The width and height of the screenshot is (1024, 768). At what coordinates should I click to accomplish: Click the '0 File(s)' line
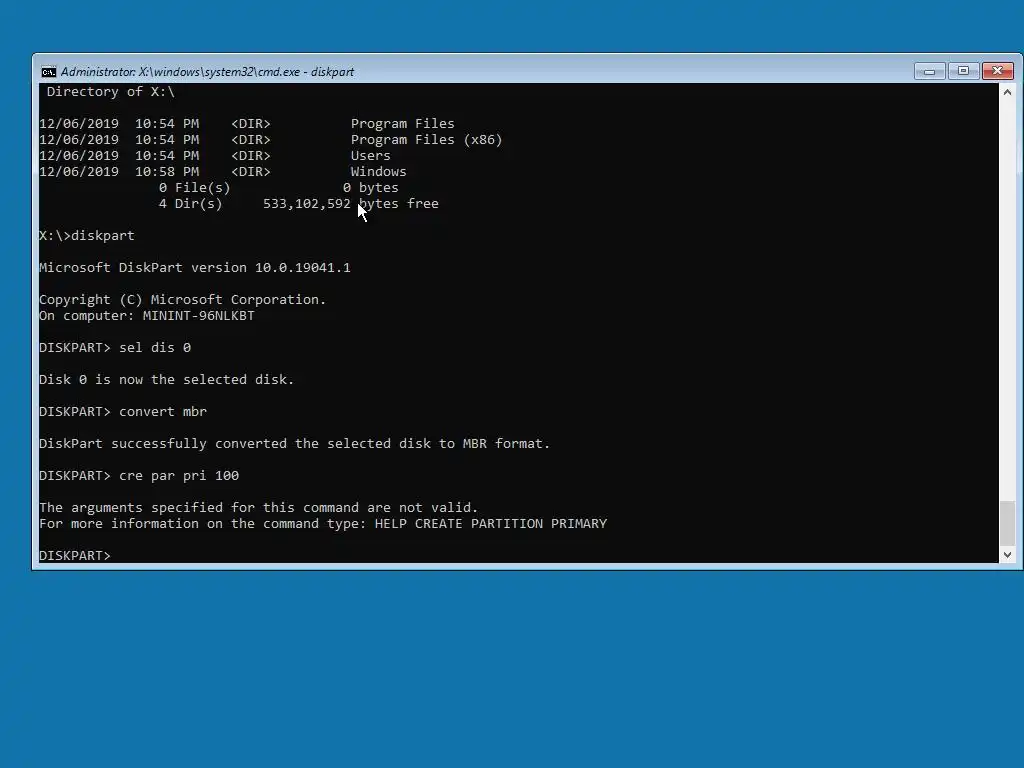(x=195, y=187)
